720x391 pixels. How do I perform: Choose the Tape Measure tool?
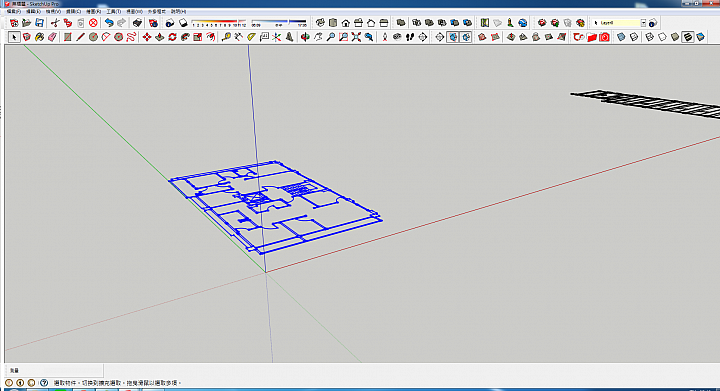point(226,37)
